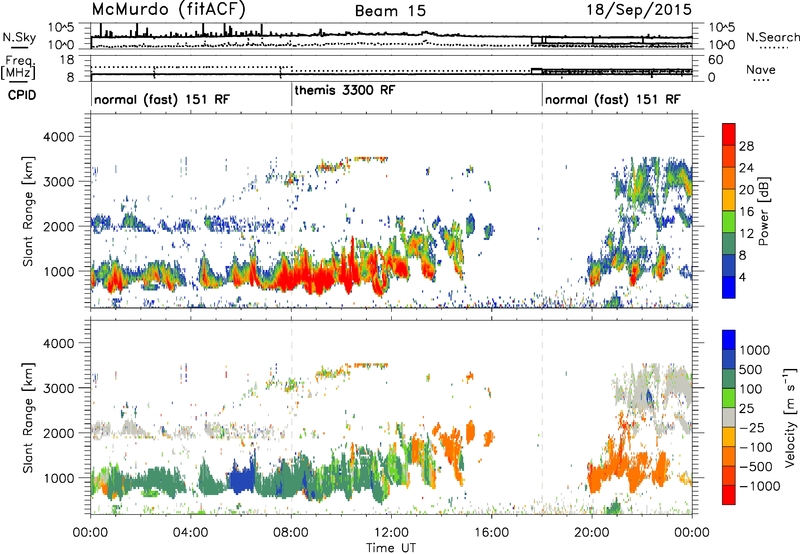Click the orange velocity blob near 14:30 UT

point(451,449)
